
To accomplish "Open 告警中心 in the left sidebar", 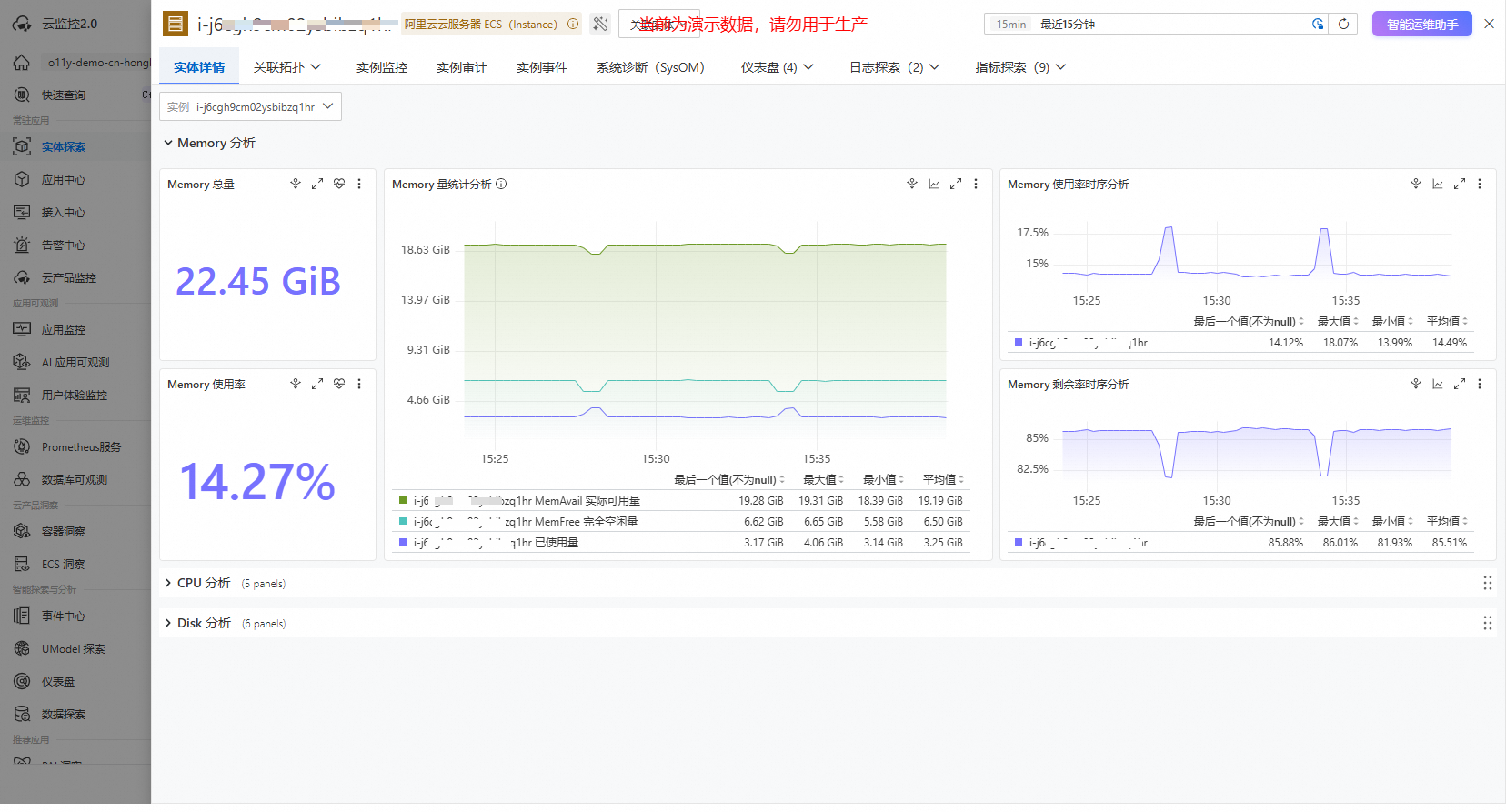I will pos(63,246).
